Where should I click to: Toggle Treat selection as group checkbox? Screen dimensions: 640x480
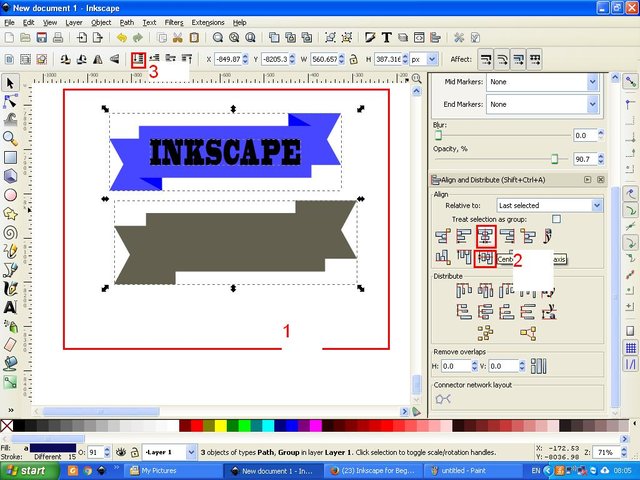point(556,219)
